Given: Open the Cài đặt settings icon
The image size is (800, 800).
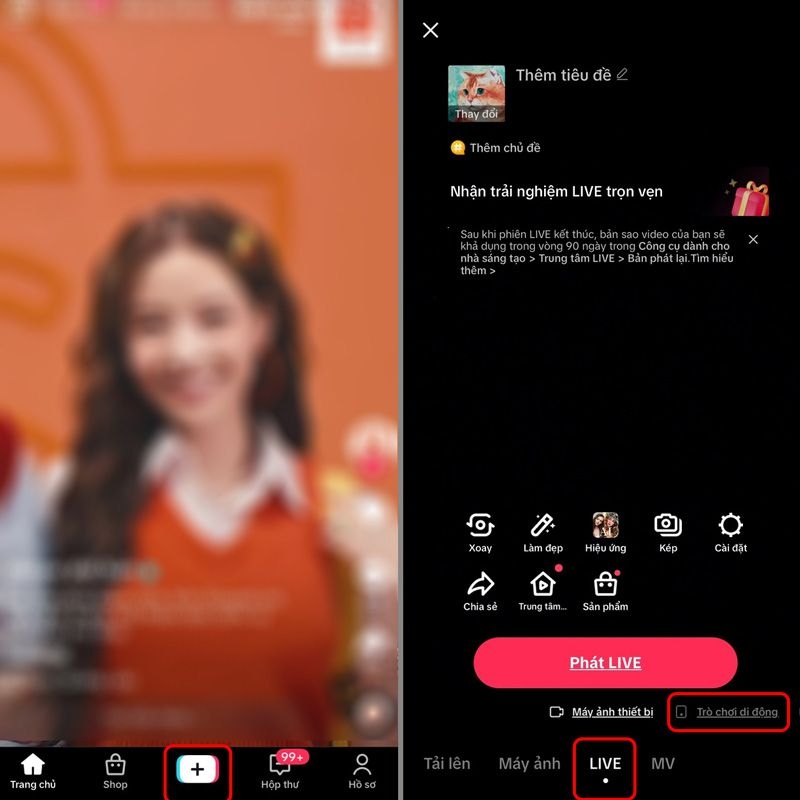Looking at the screenshot, I should [x=730, y=524].
